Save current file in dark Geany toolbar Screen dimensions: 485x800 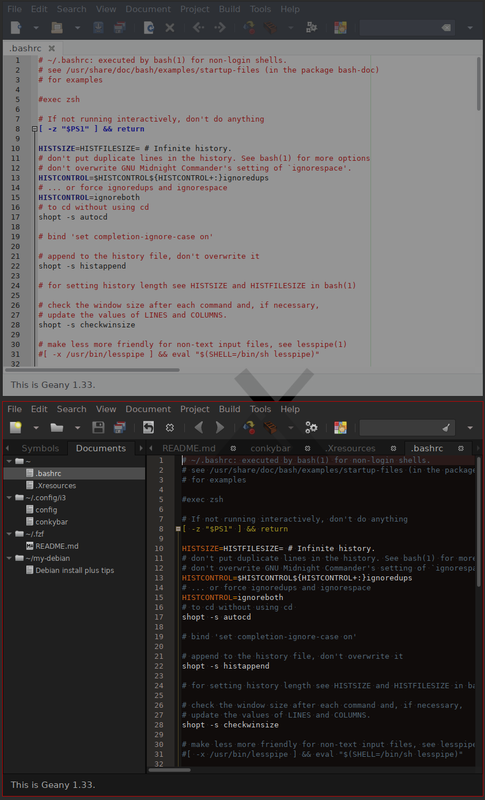(98, 428)
